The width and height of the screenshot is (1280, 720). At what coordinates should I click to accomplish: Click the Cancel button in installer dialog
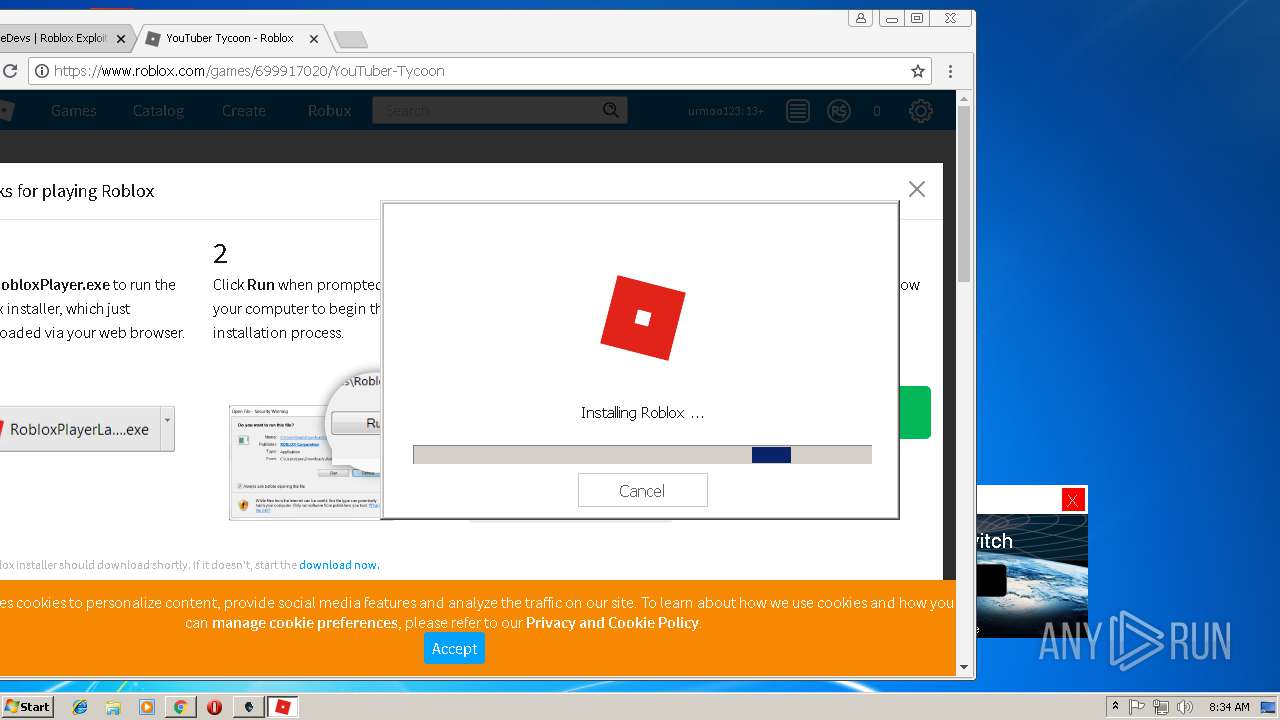pyautogui.click(x=642, y=490)
